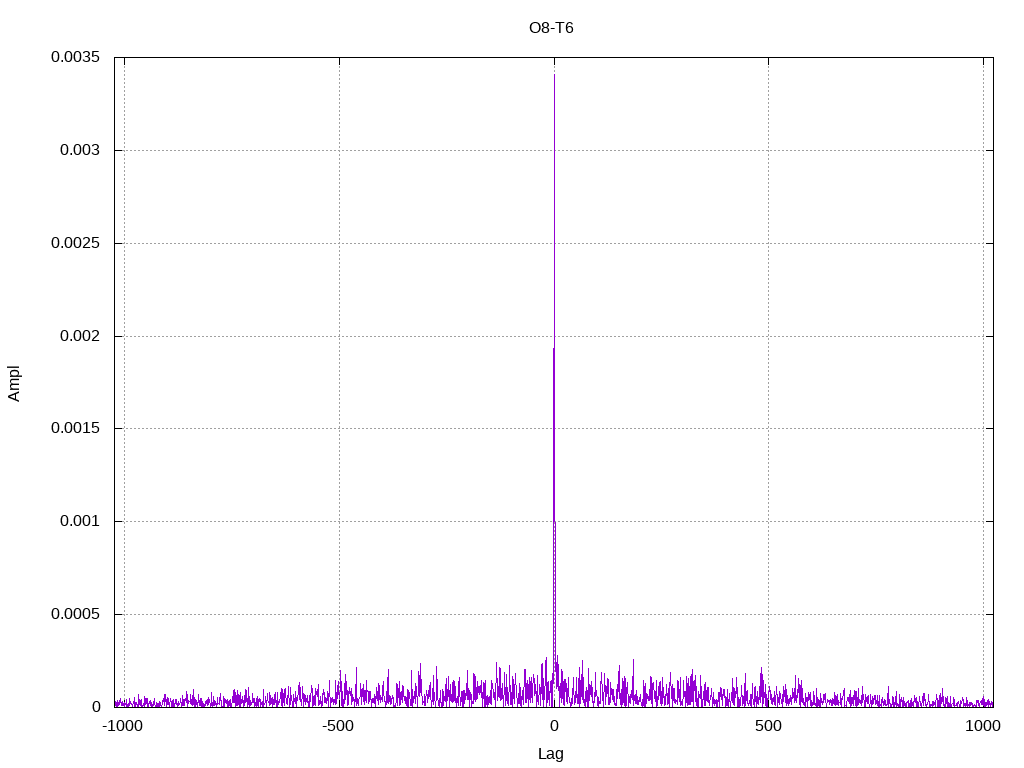Click the x-axis value 500

768,726
